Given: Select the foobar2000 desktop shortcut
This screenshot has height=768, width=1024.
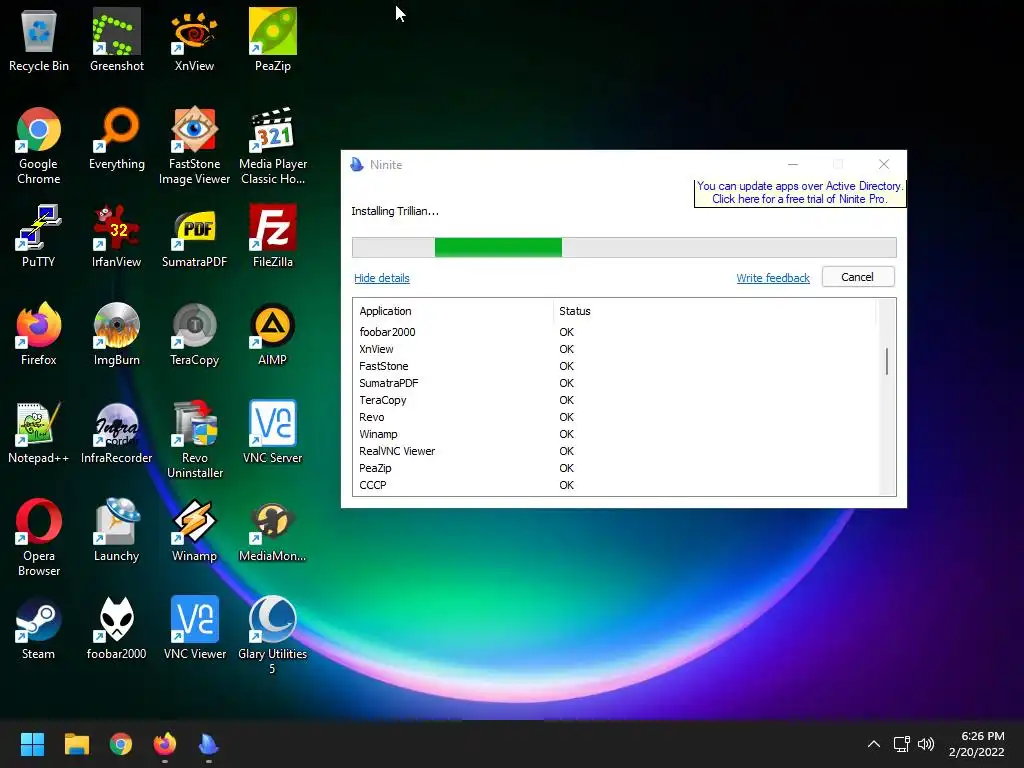Looking at the screenshot, I should 116,628.
